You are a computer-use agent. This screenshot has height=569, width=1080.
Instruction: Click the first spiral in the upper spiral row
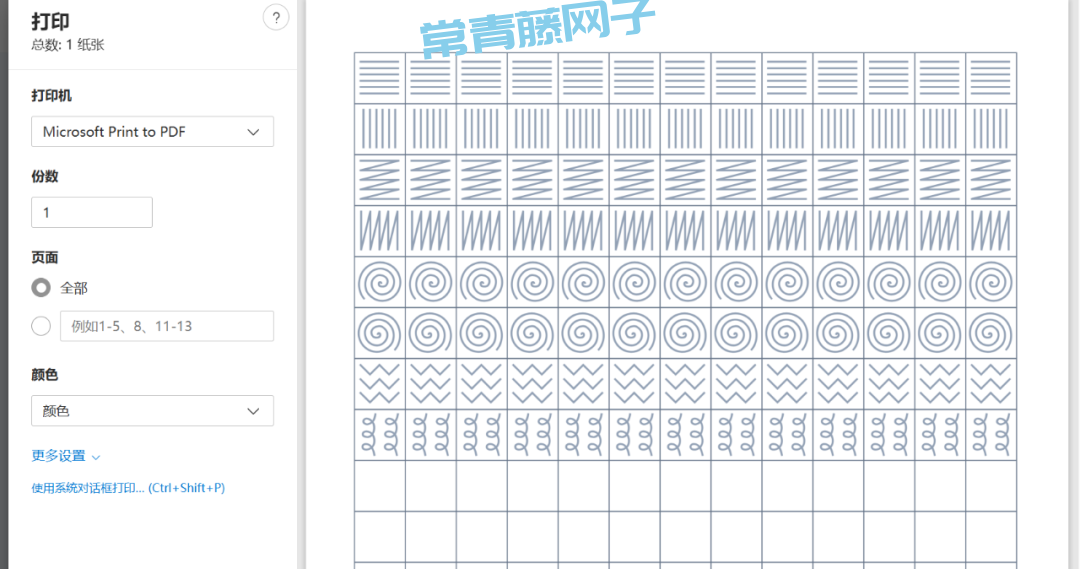[x=380, y=282]
